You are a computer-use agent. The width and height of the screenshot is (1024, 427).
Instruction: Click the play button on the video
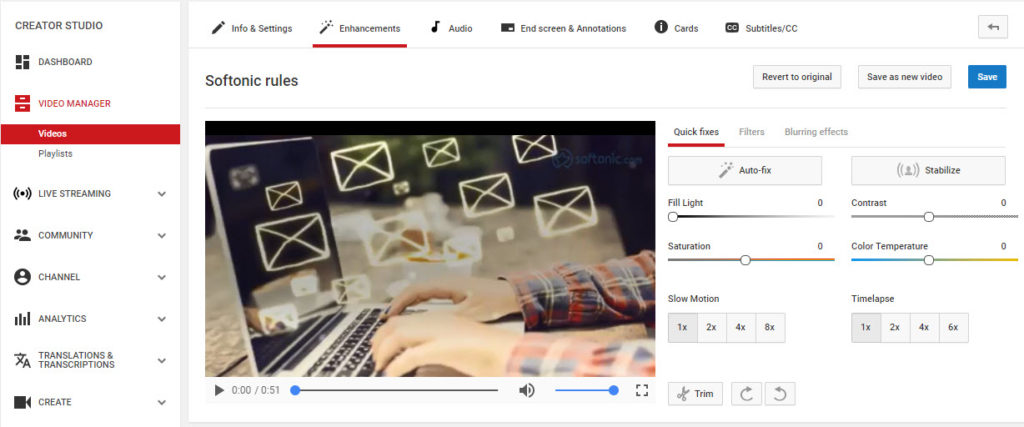pos(219,390)
